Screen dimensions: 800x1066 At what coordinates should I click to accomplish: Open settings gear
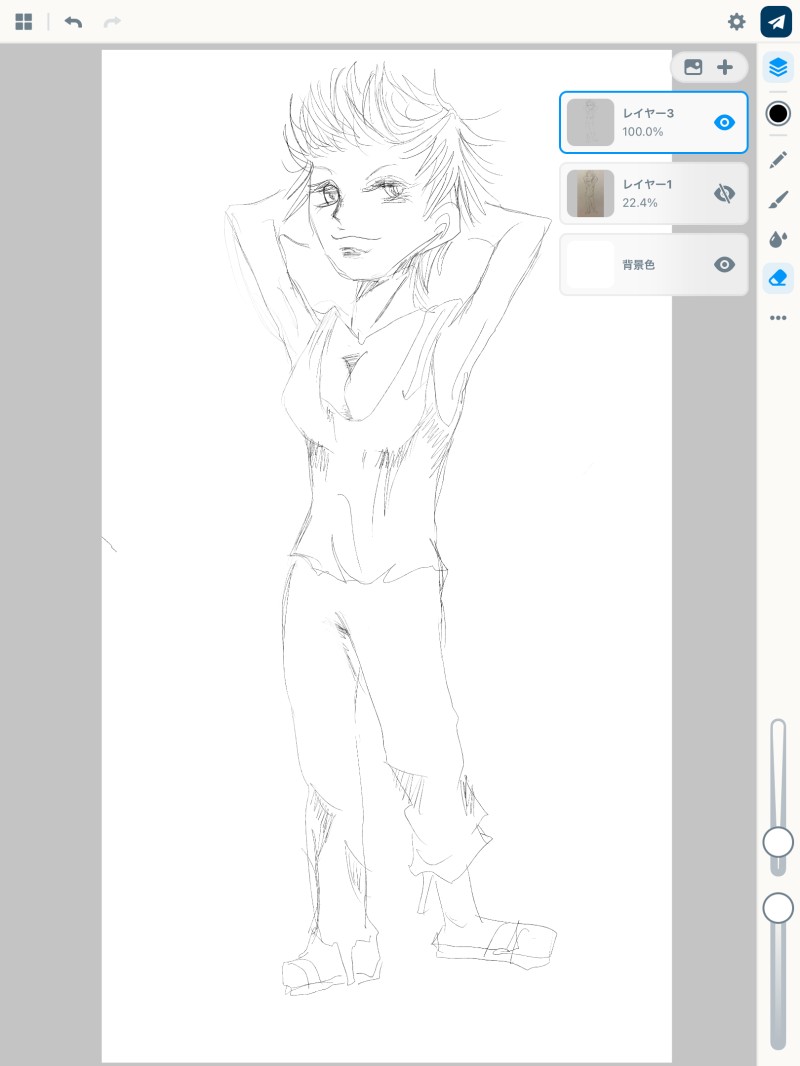[736, 22]
